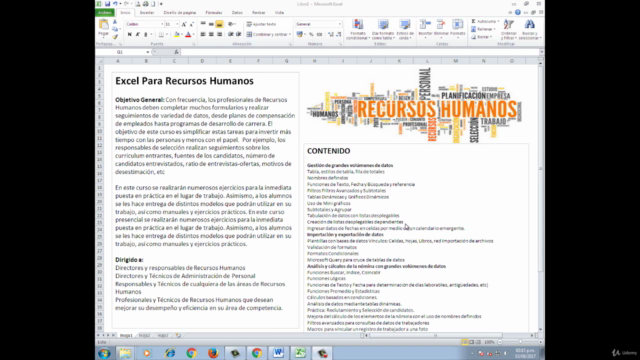Switch to the Hoja2 sheet tab
Viewport: 640px width, 360px height.
pyautogui.click(x=144, y=336)
